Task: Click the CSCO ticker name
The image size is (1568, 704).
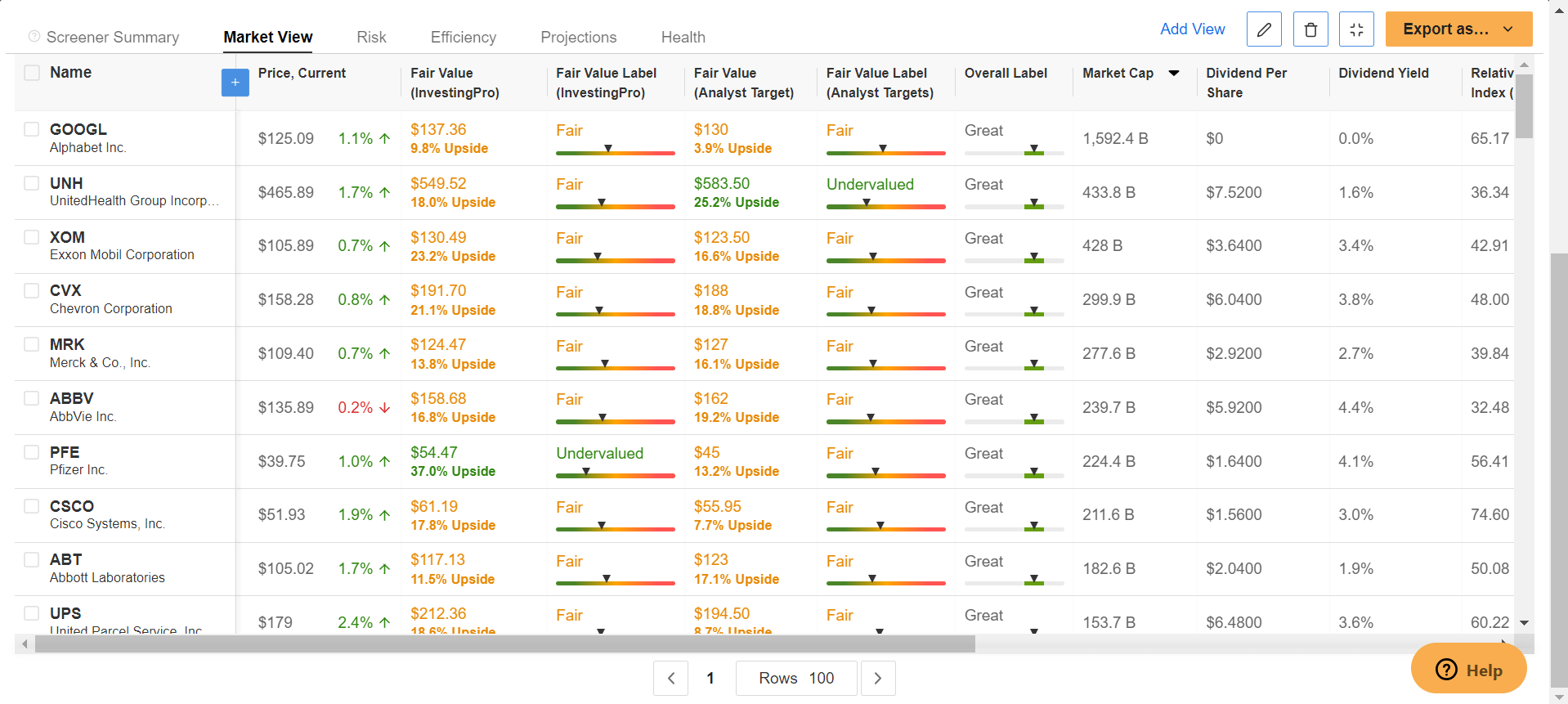Action: 72,506
